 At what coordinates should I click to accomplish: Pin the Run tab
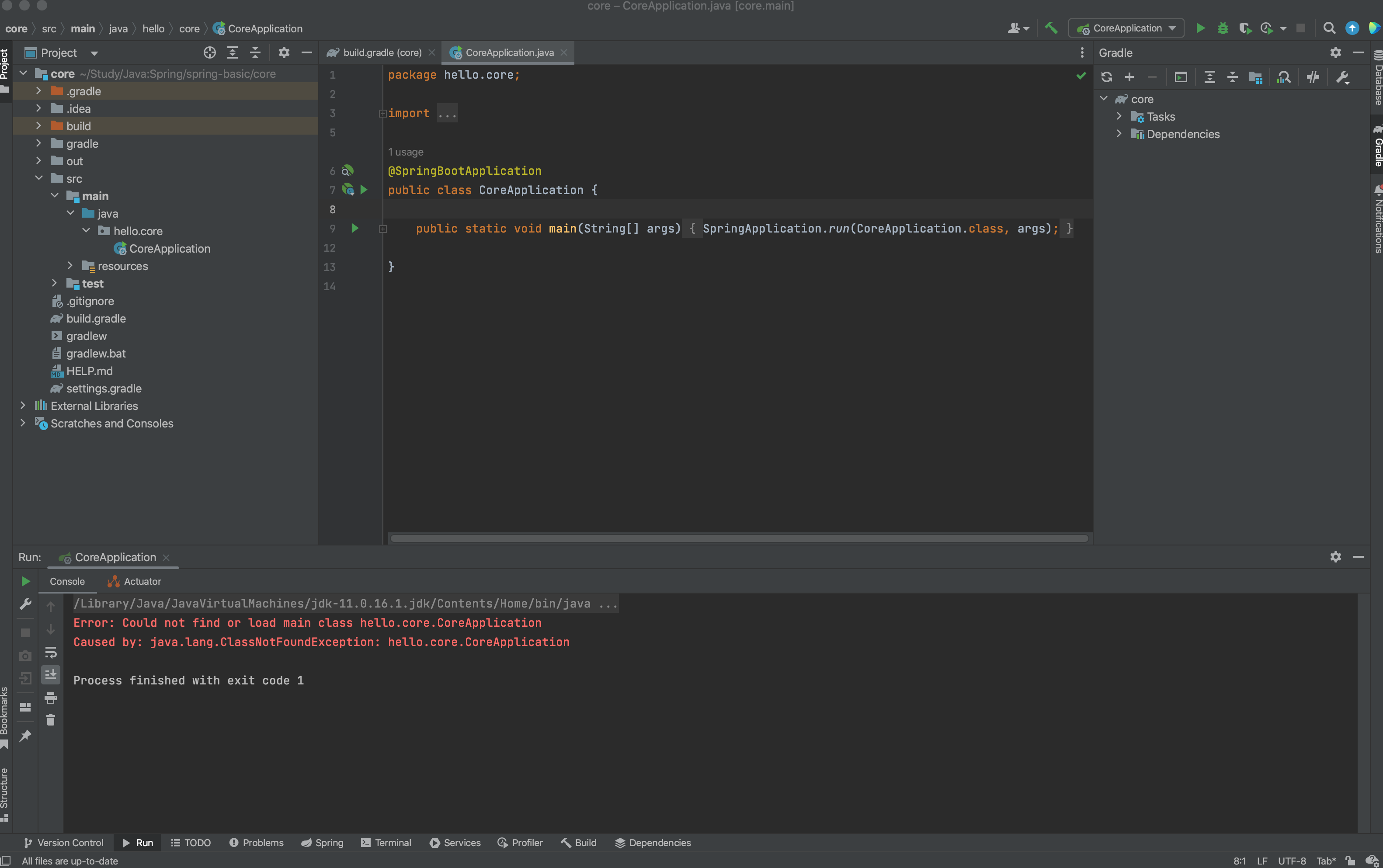pos(25,736)
